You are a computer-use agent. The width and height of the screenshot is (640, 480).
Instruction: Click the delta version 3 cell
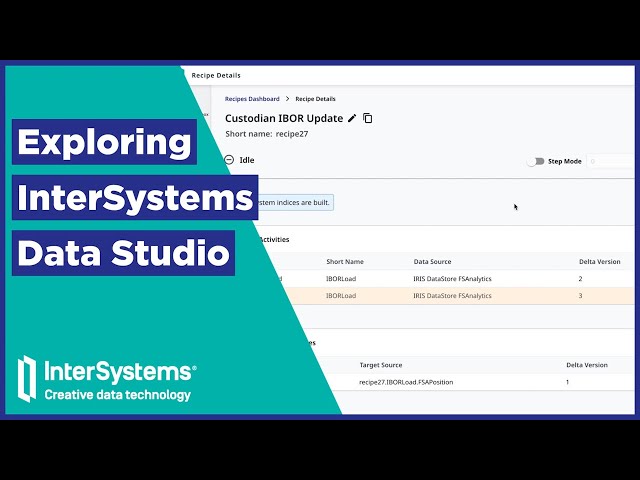click(580, 296)
